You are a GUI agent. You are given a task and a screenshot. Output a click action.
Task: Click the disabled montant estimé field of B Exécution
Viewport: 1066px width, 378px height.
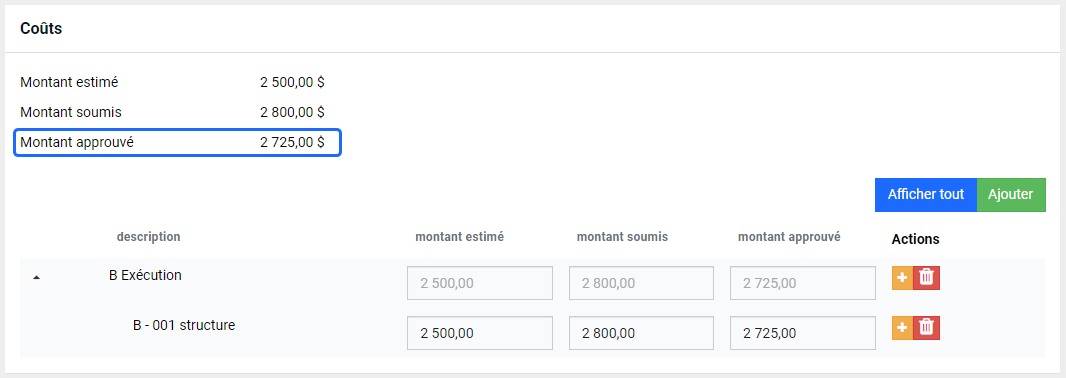[x=480, y=283]
